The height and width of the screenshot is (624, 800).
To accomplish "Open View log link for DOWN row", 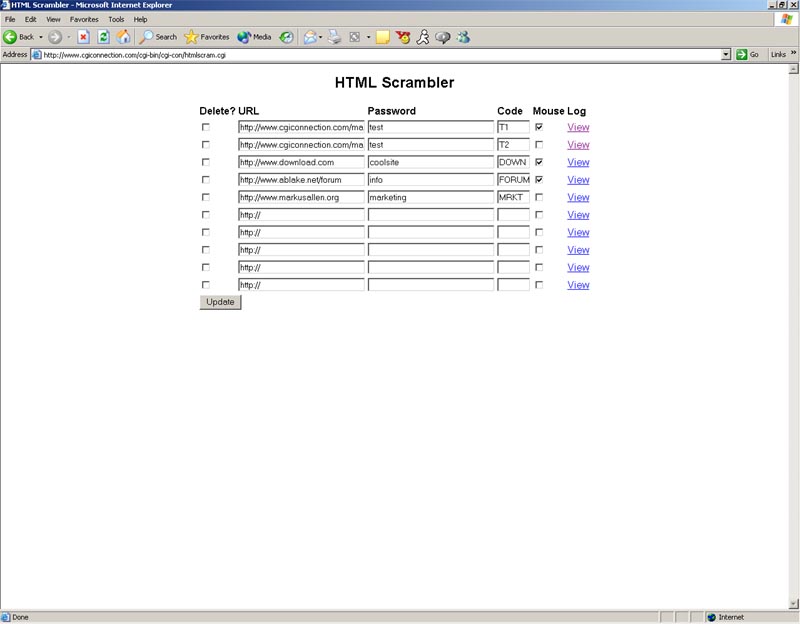I will click(x=578, y=162).
